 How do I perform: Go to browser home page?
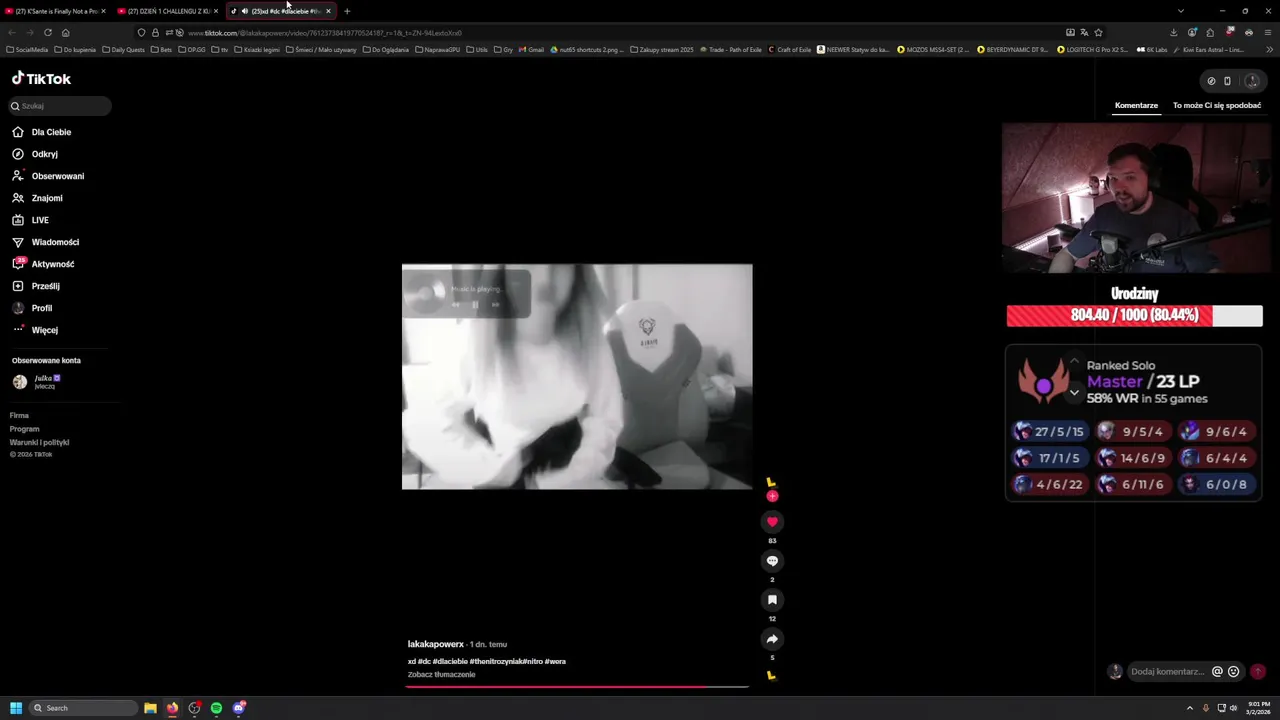click(66, 32)
